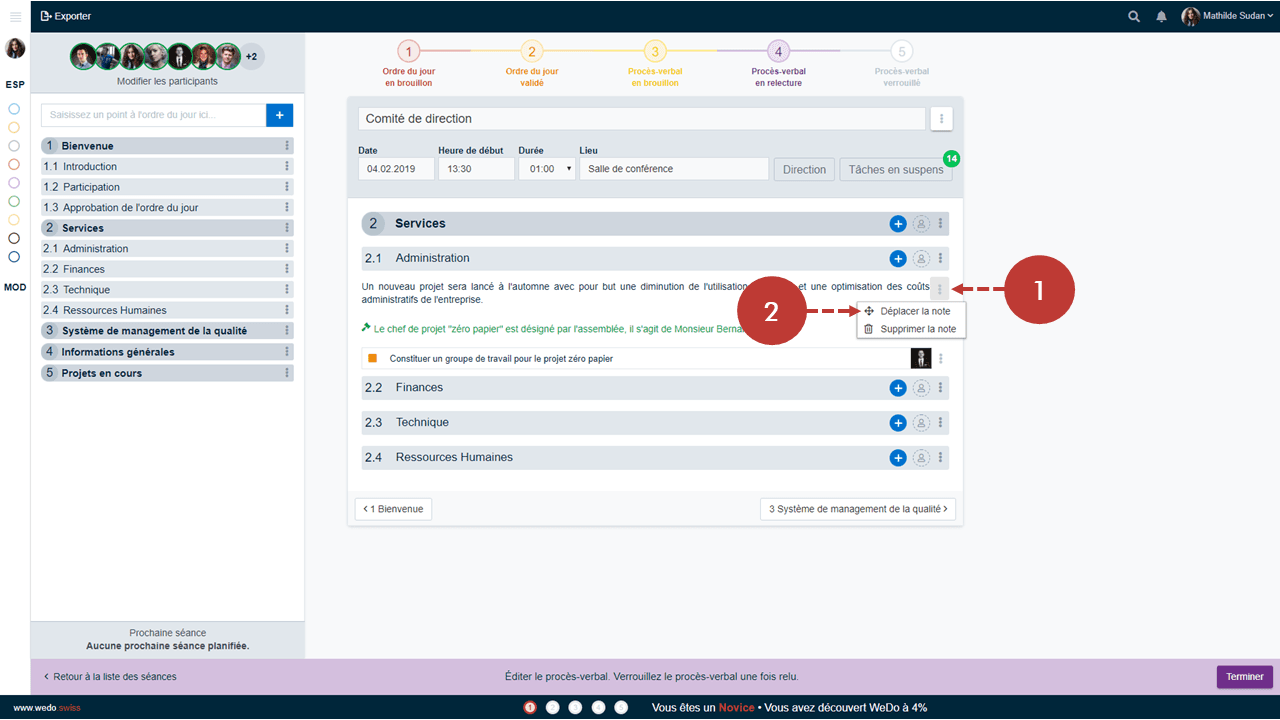
Task: Open three-dot menu beside Comité de direction title
Action: [x=941, y=119]
